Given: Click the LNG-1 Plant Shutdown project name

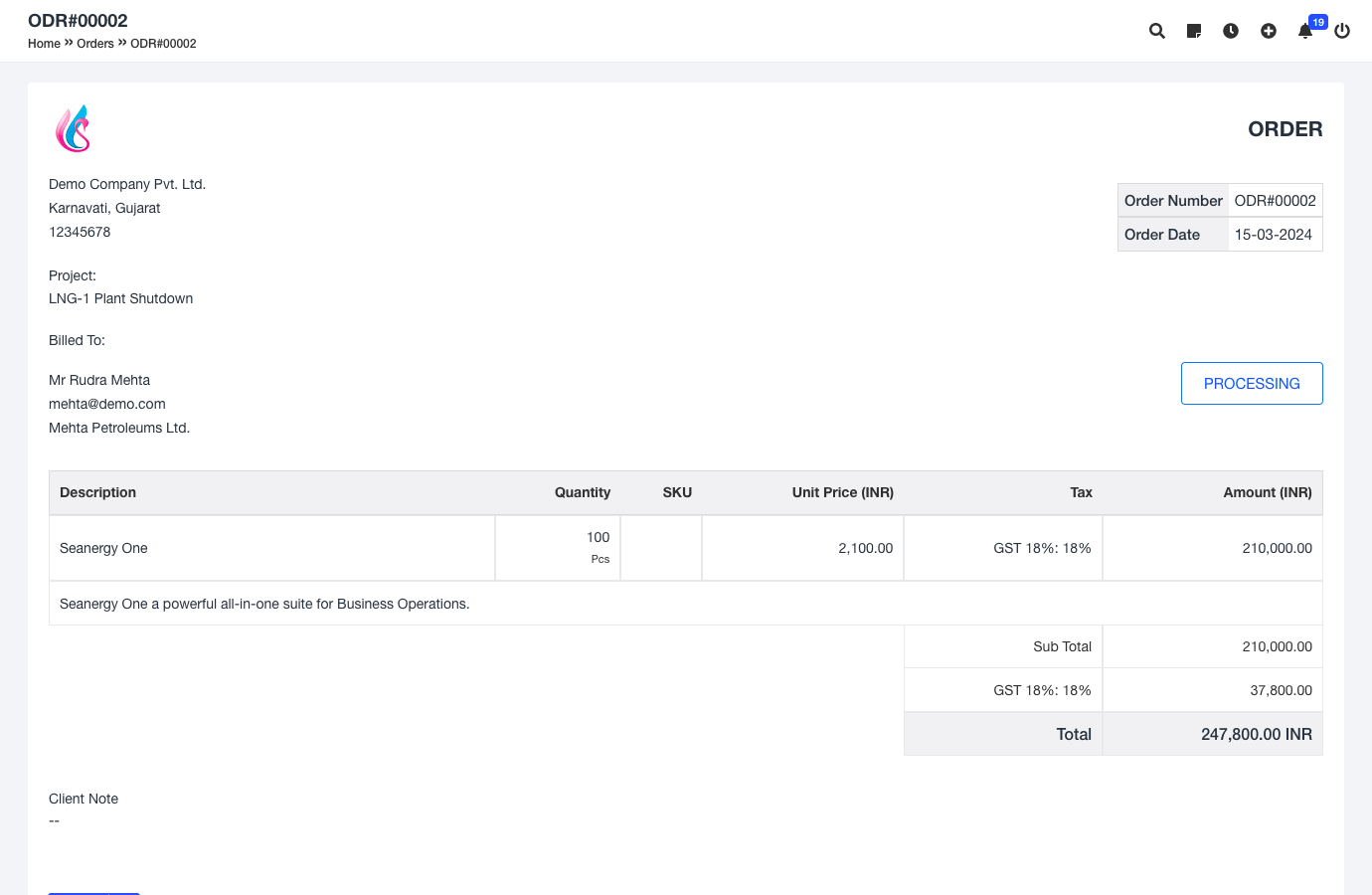Looking at the screenshot, I should pyautogui.click(x=120, y=298).
